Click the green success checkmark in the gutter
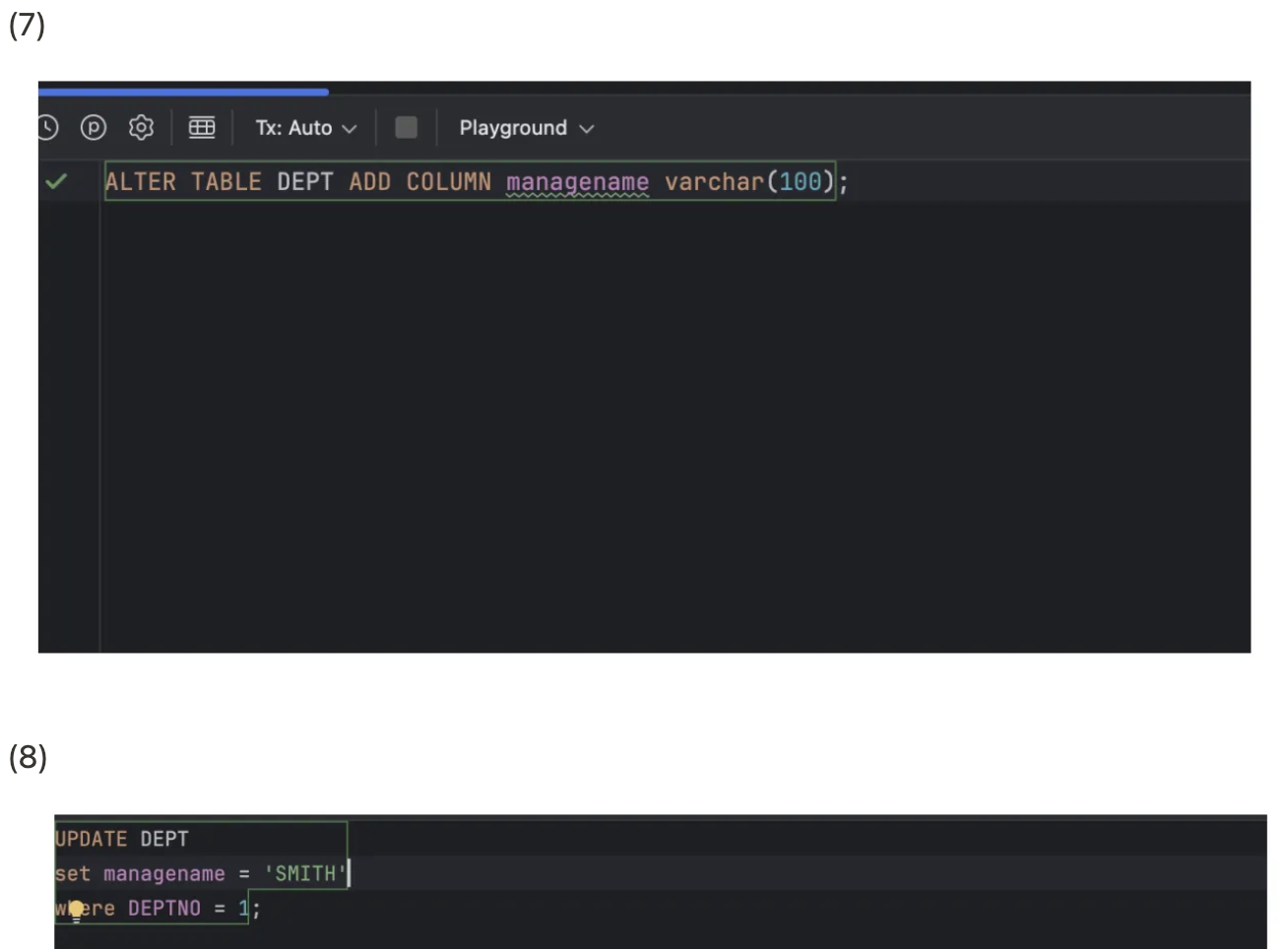Image resolution: width=1288 pixels, height=949 pixels. (56, 181)
